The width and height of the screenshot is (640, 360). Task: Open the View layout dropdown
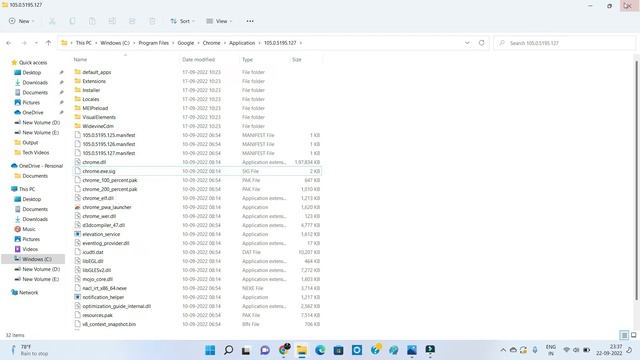pyautogui.click(x=219, y=21)
